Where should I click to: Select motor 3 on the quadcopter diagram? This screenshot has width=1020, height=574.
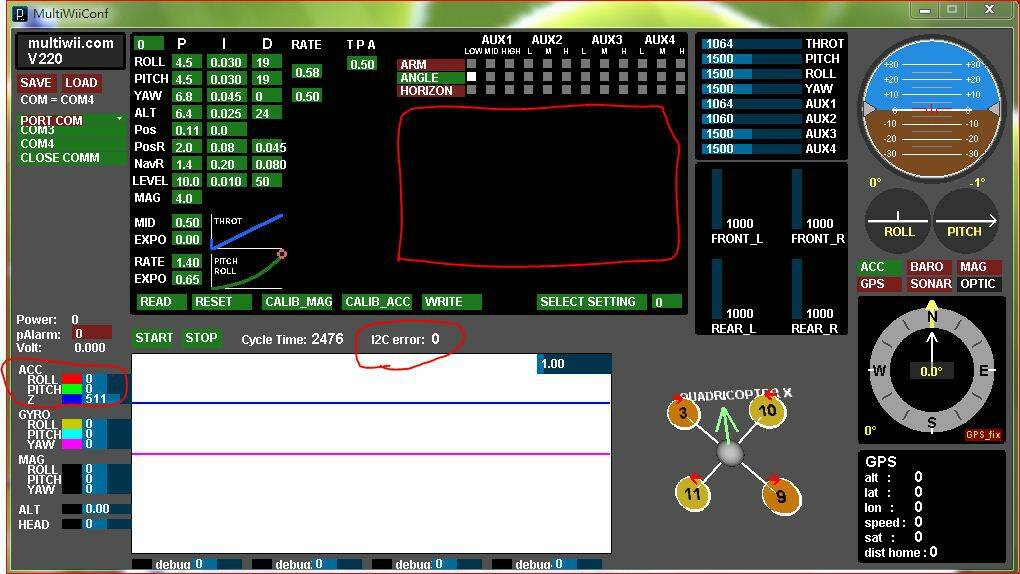tap(684, 413)
